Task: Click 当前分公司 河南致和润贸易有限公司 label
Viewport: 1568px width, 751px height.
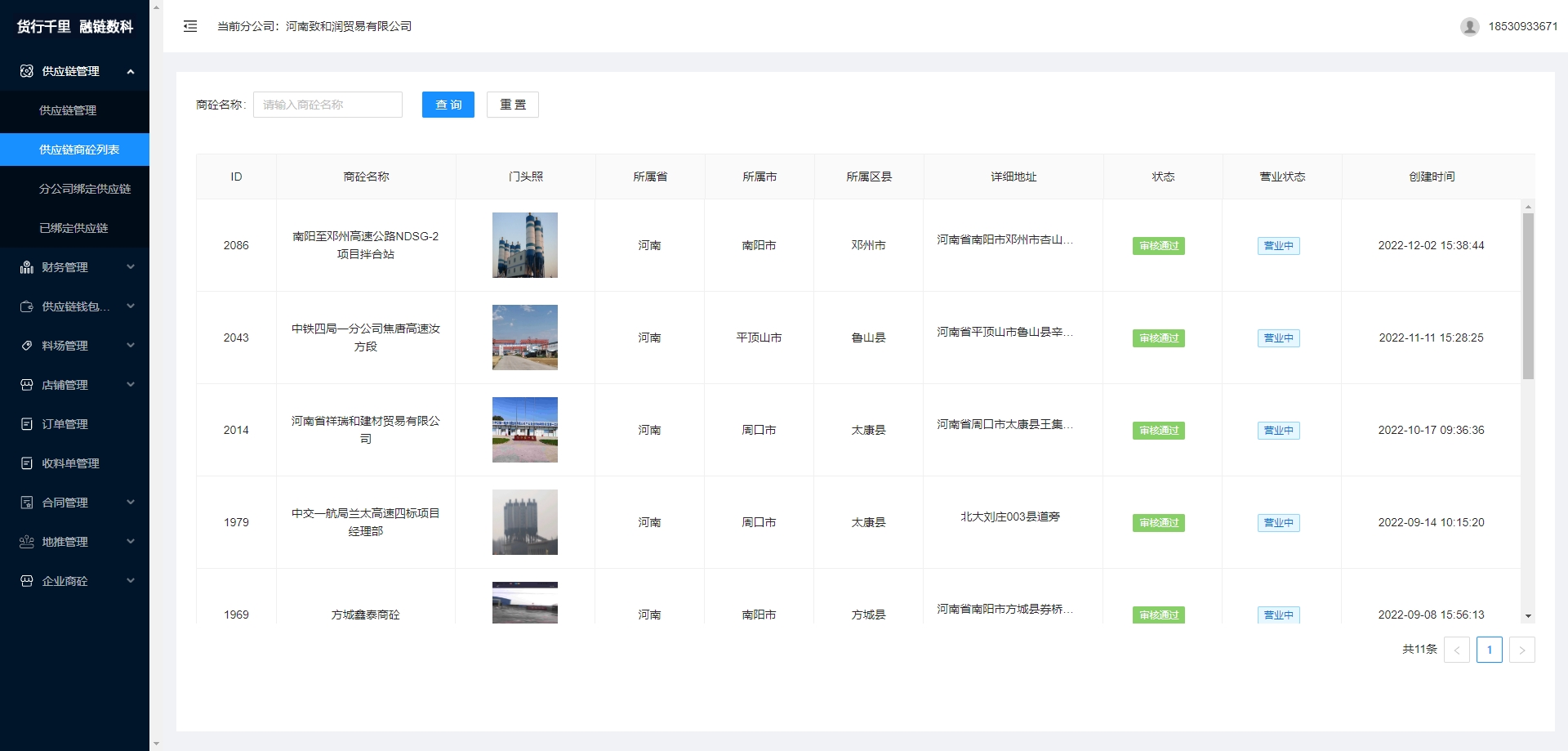Action: point(314,26)
